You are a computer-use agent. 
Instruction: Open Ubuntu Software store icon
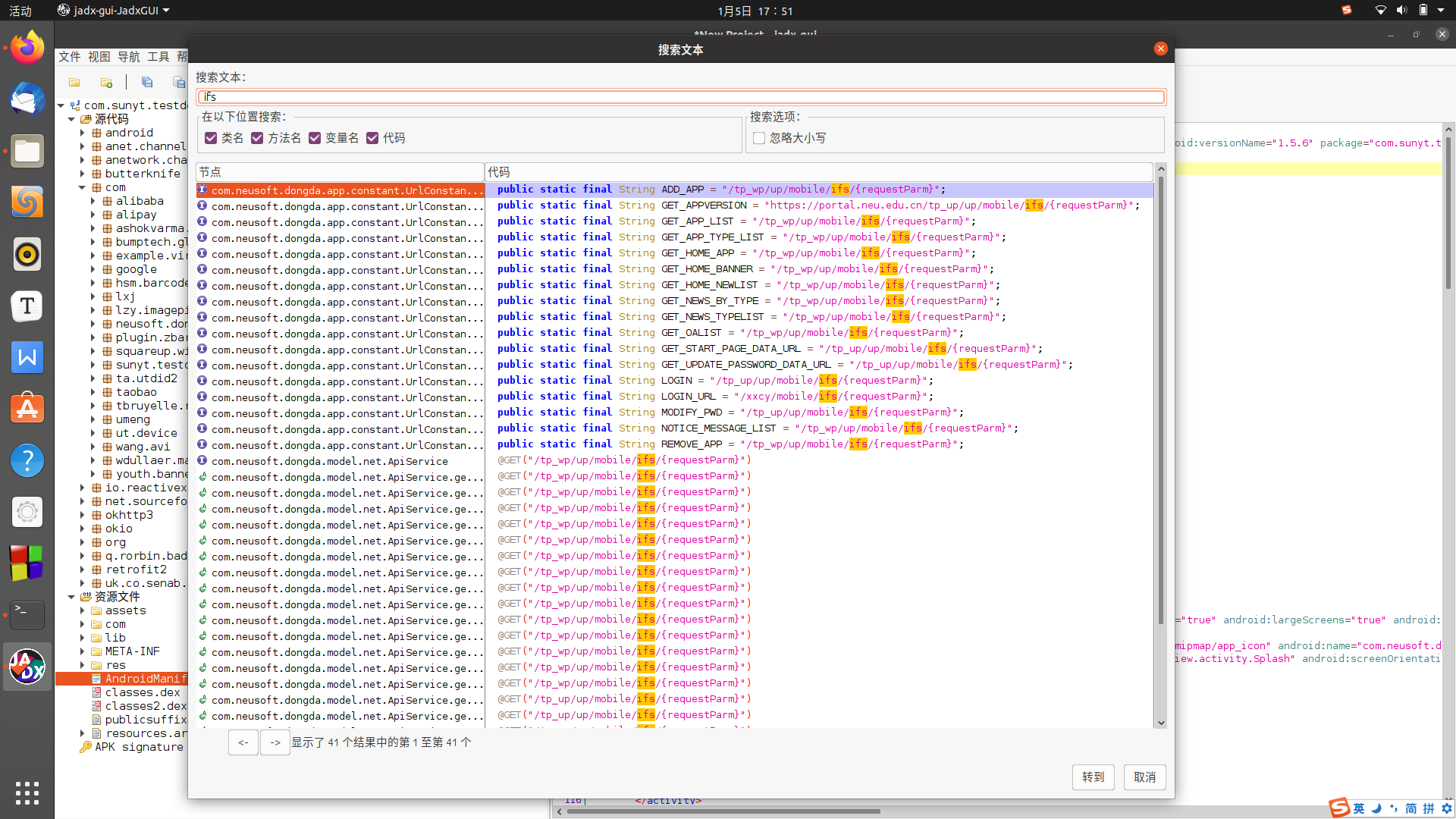tap(27, 409)
